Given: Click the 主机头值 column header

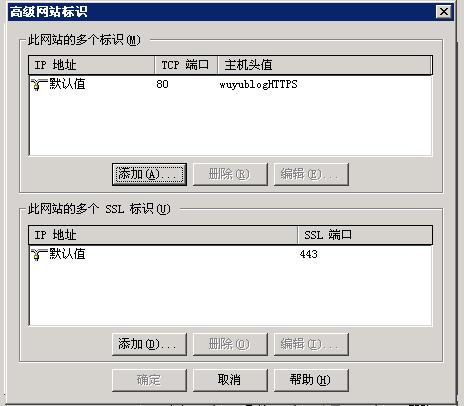Looking at the screenshot, I should pyautogui.click(x=325, y=65).
